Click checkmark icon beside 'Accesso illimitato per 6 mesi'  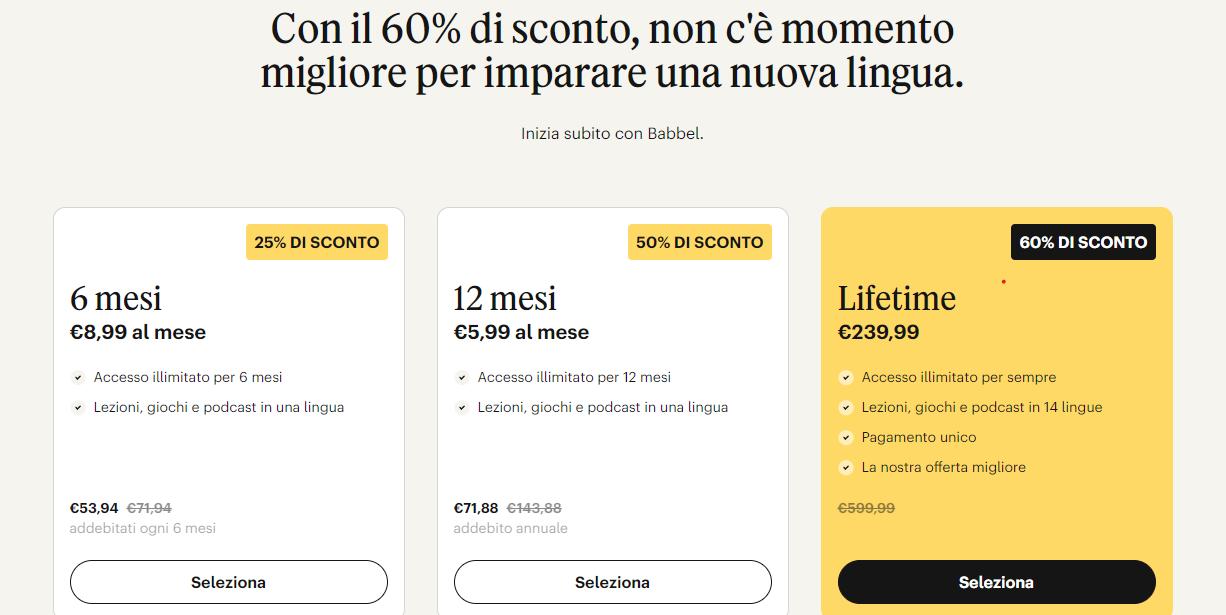point(78,378)
